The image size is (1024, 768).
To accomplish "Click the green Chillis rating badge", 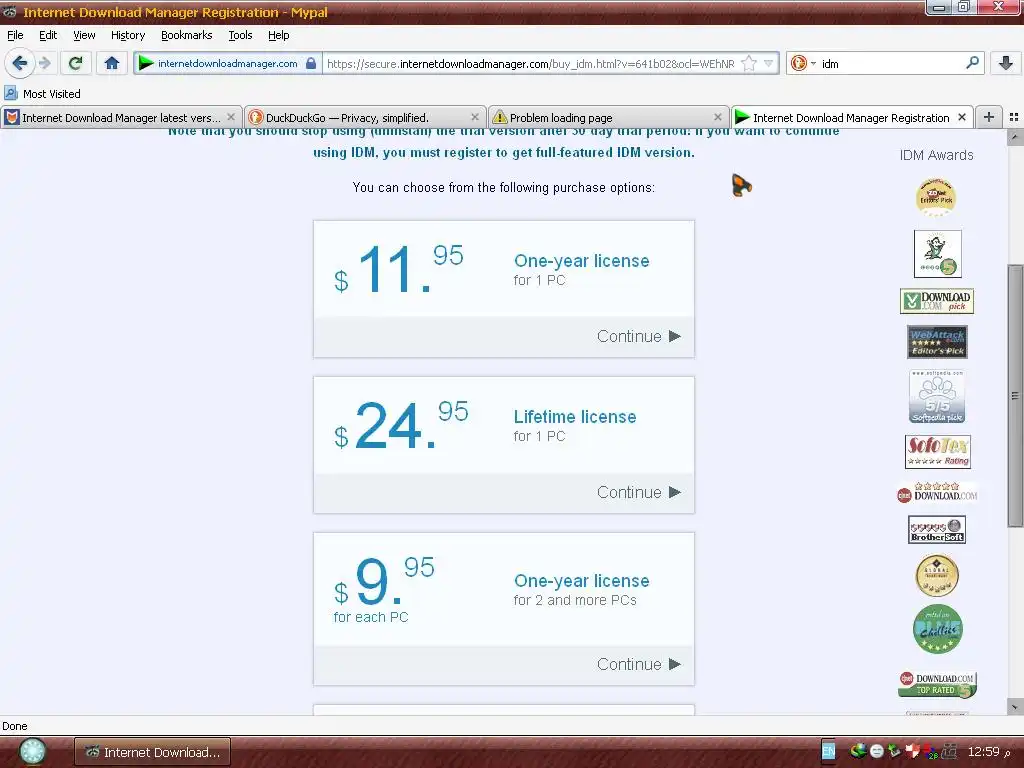I will [937, 629].
